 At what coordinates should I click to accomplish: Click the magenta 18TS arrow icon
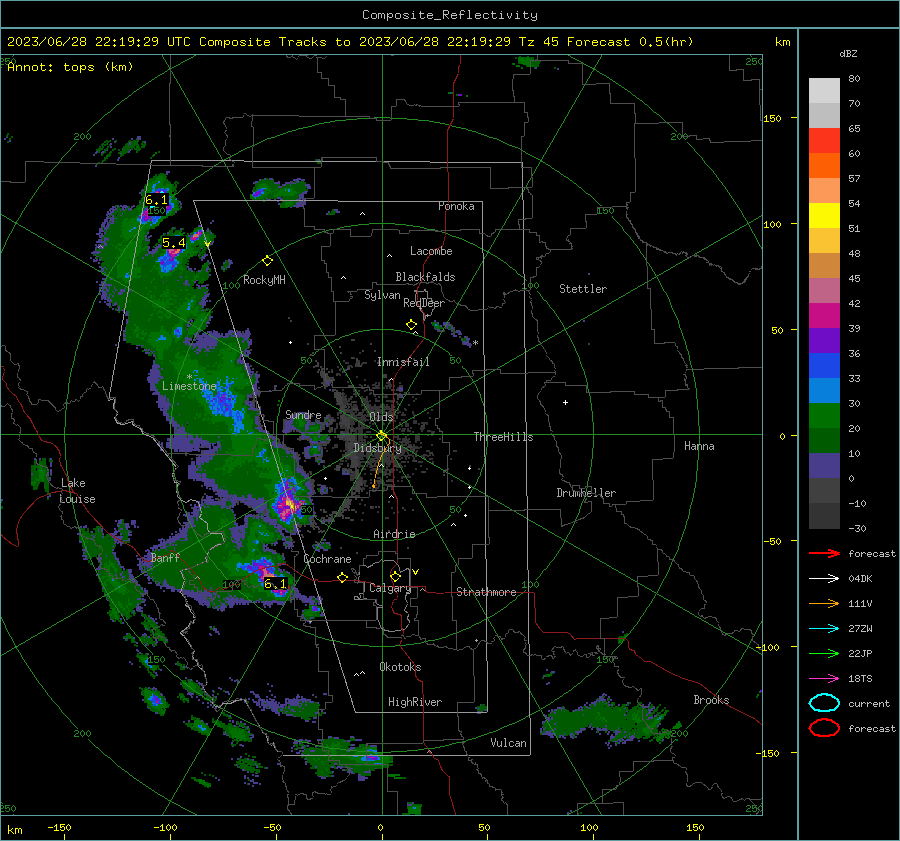pyautogui.click(x=824, y=678)
